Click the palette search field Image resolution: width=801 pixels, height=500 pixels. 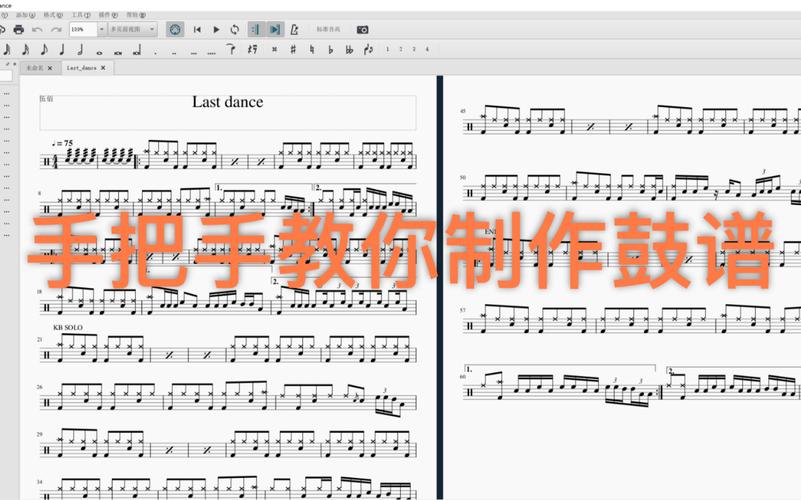[x=6, y=77]
